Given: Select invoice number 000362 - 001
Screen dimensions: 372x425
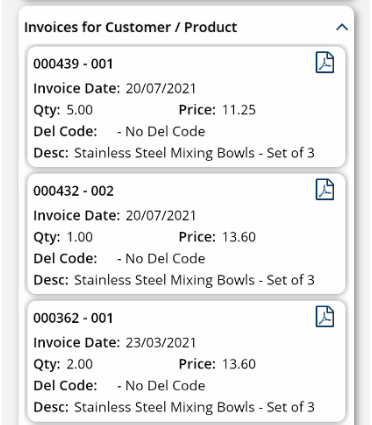Looking at the screenshot, I should point(73,318).
